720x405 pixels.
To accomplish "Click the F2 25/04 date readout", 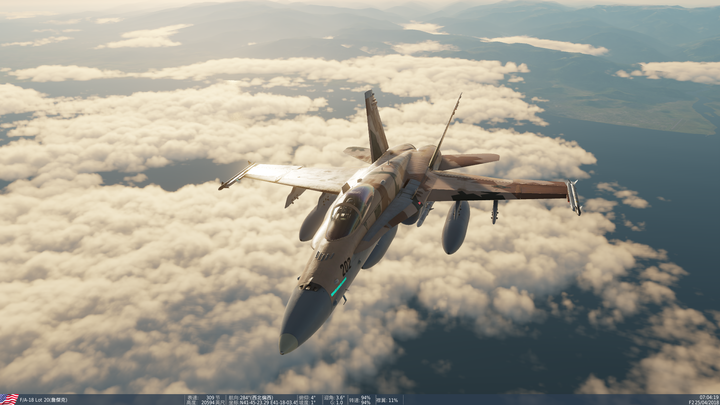I will pos(704,402).
